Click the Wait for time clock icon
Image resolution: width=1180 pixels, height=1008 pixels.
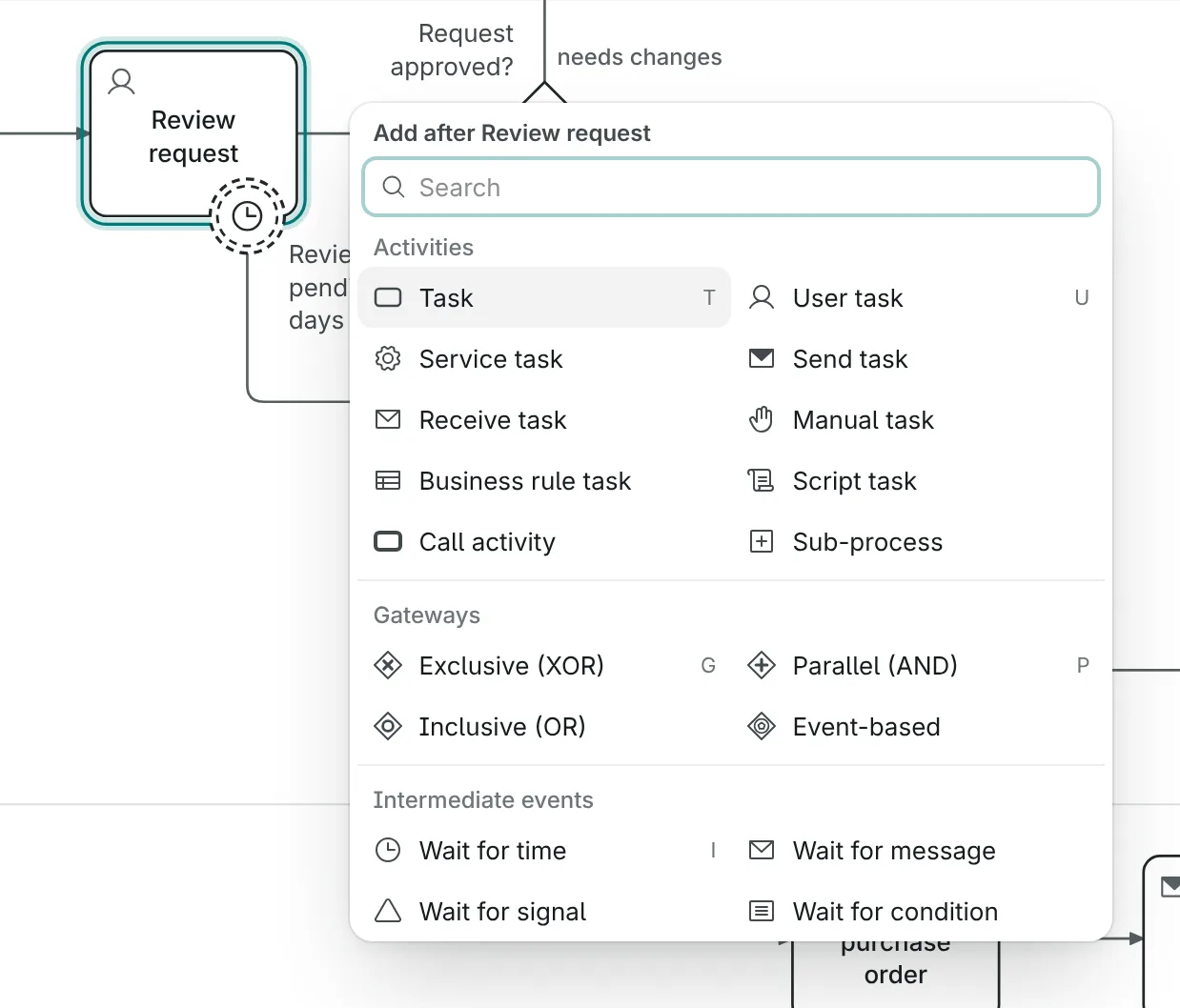point(388,850)
